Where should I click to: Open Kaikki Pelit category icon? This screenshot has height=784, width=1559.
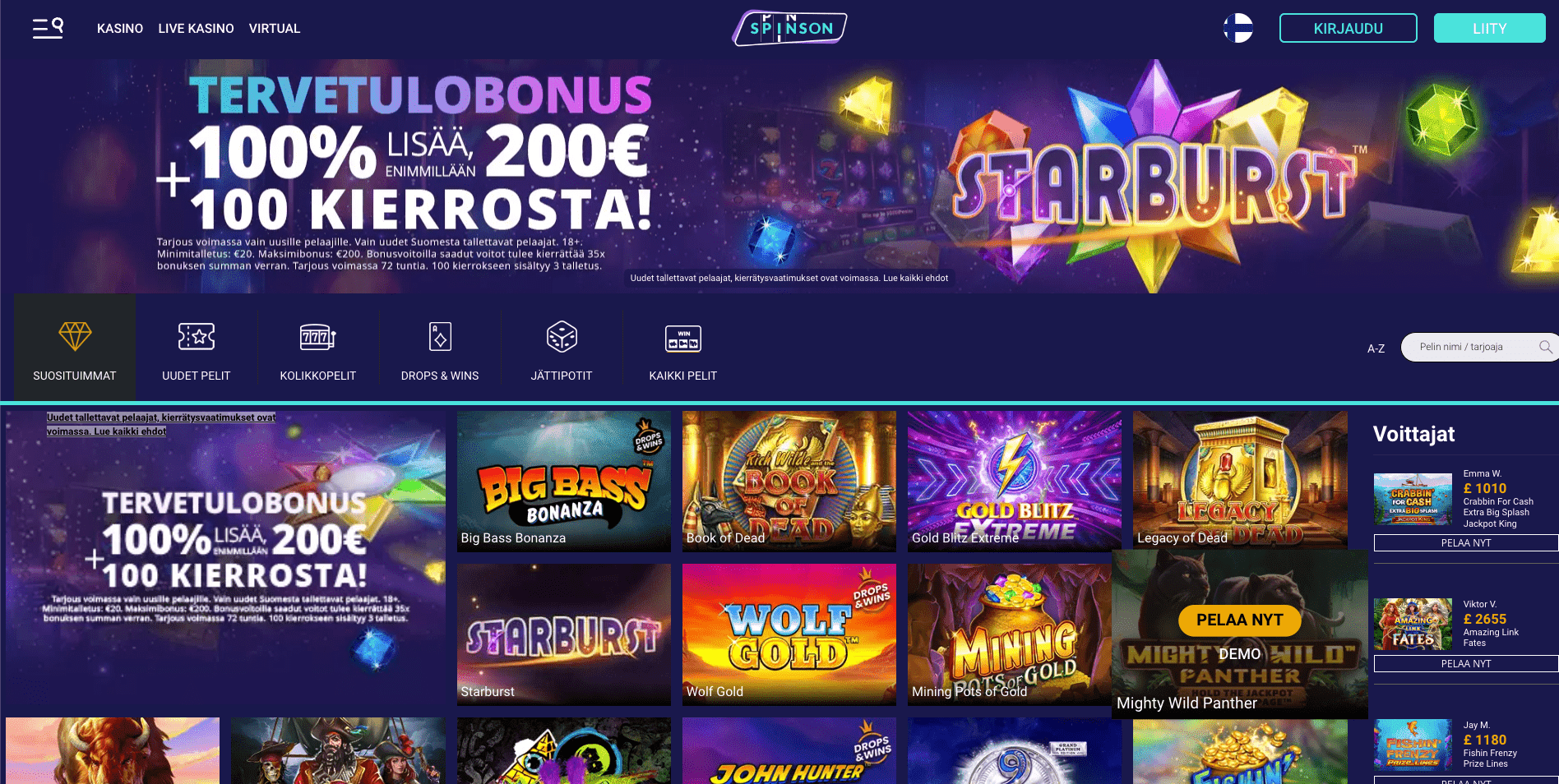(x=683, y=338)
